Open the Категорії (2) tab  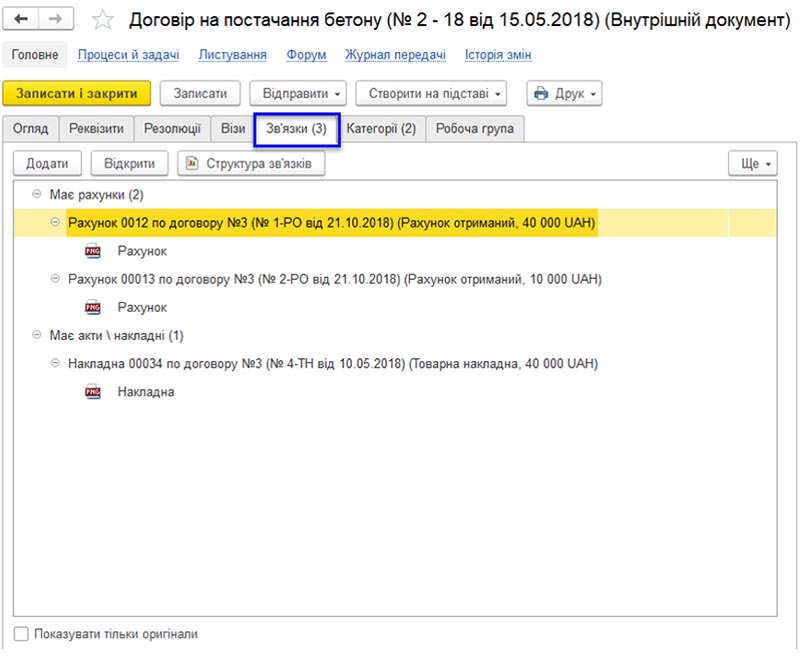point(381,129)
